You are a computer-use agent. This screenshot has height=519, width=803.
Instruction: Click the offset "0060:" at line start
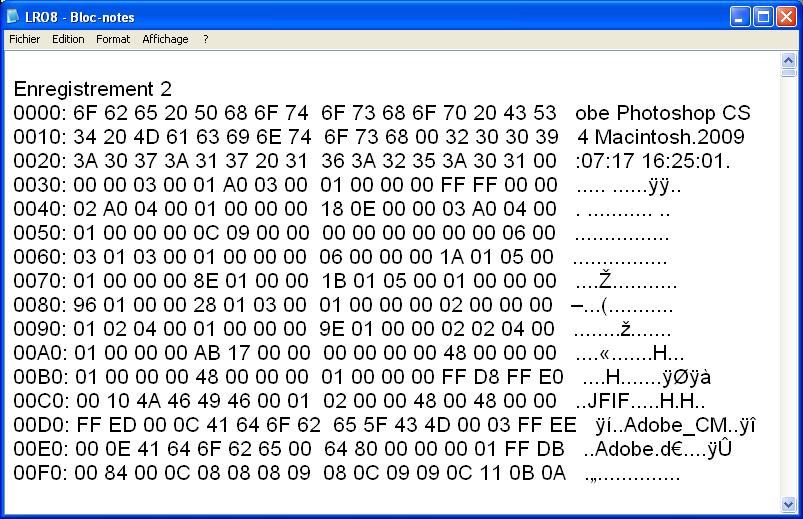tap(40, 257)
